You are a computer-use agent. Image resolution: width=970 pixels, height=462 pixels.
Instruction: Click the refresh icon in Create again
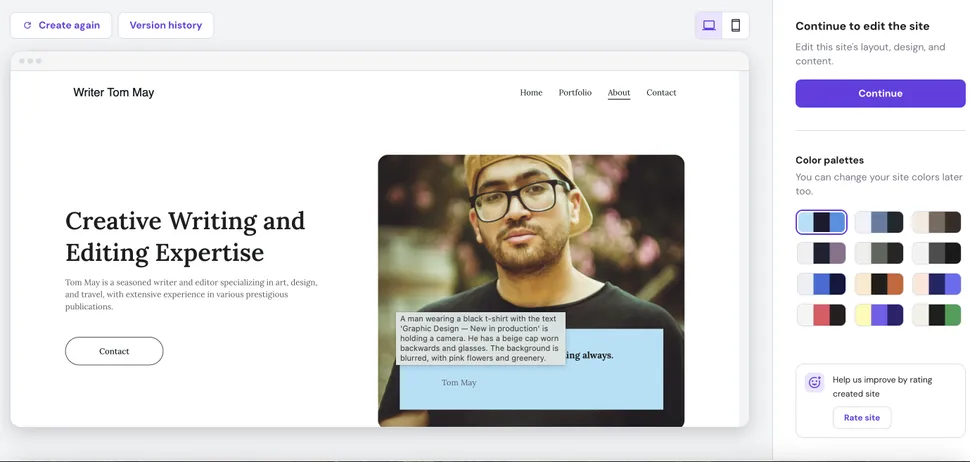point(27,26)
